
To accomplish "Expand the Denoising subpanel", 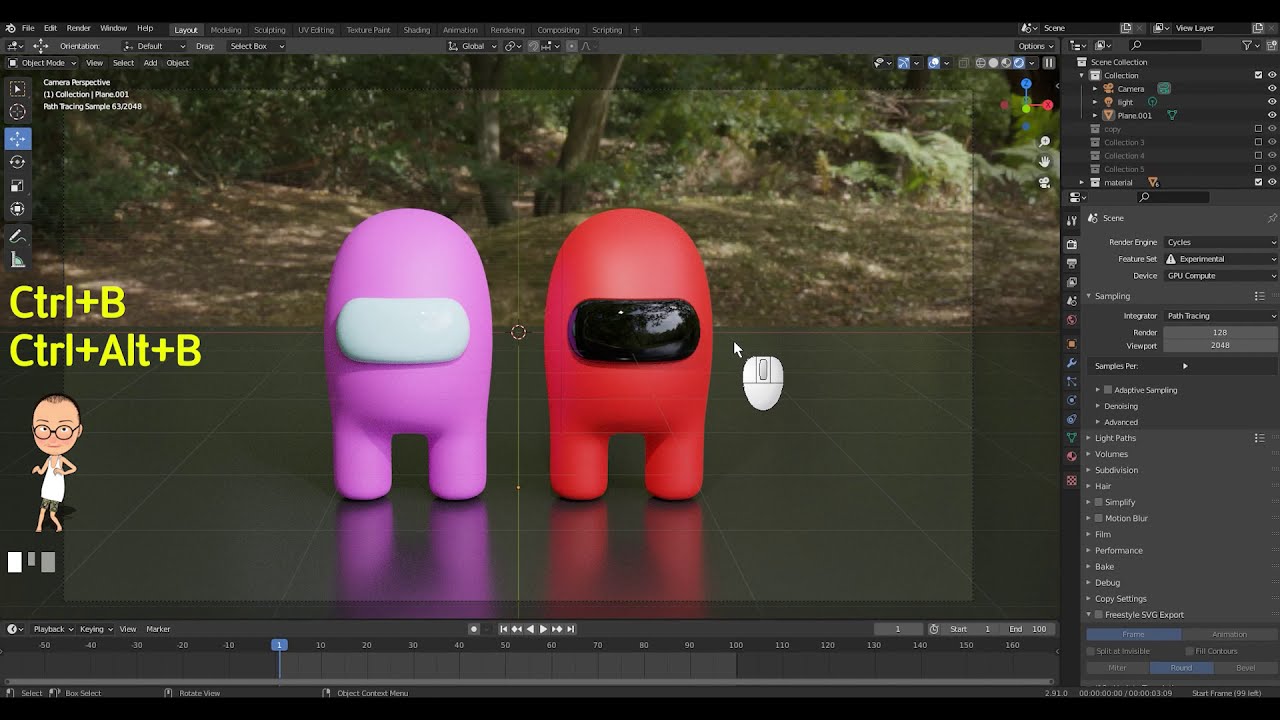I will [1120, 406].
